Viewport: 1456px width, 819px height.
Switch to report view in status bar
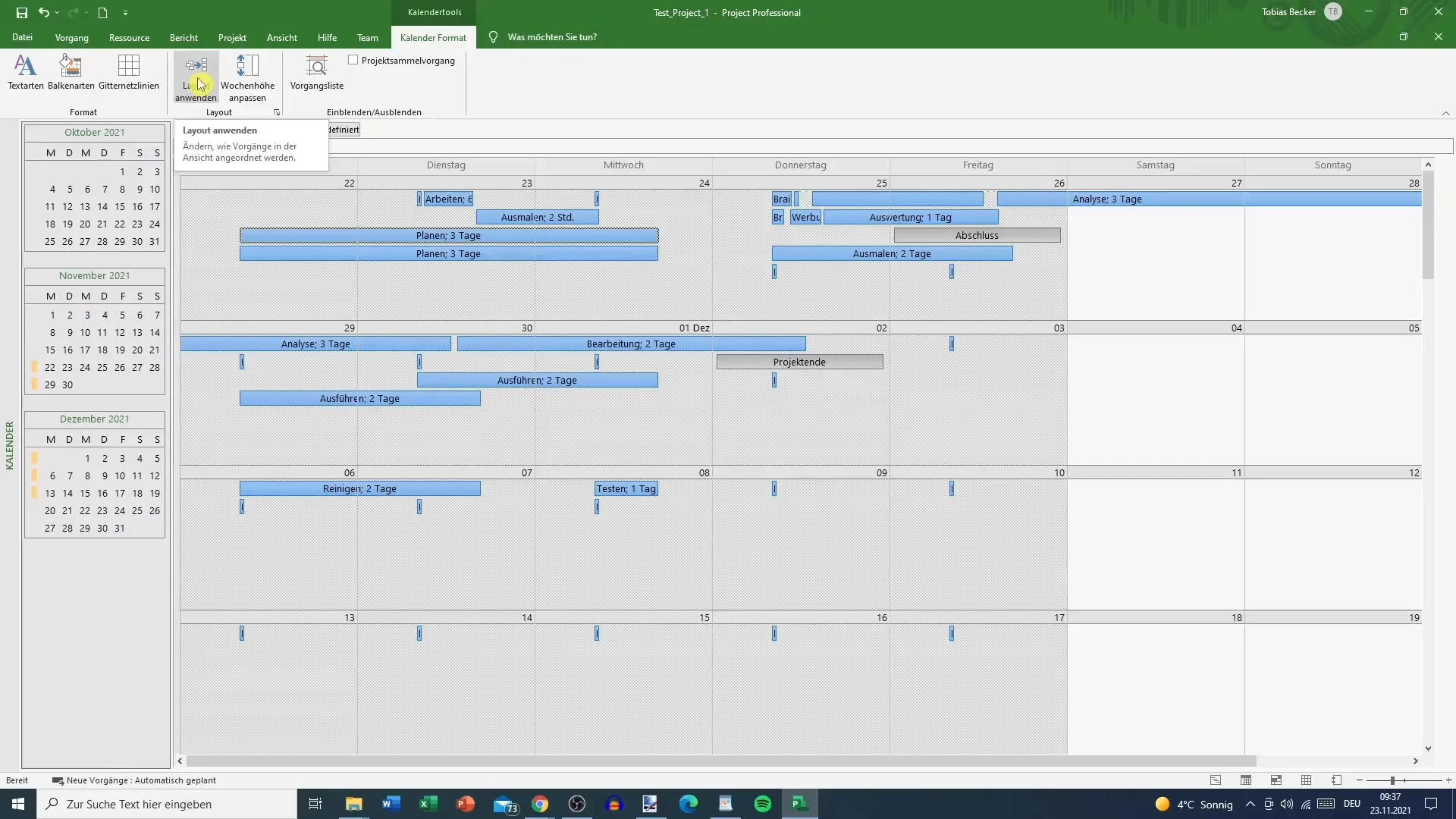tap(1336, 780)
